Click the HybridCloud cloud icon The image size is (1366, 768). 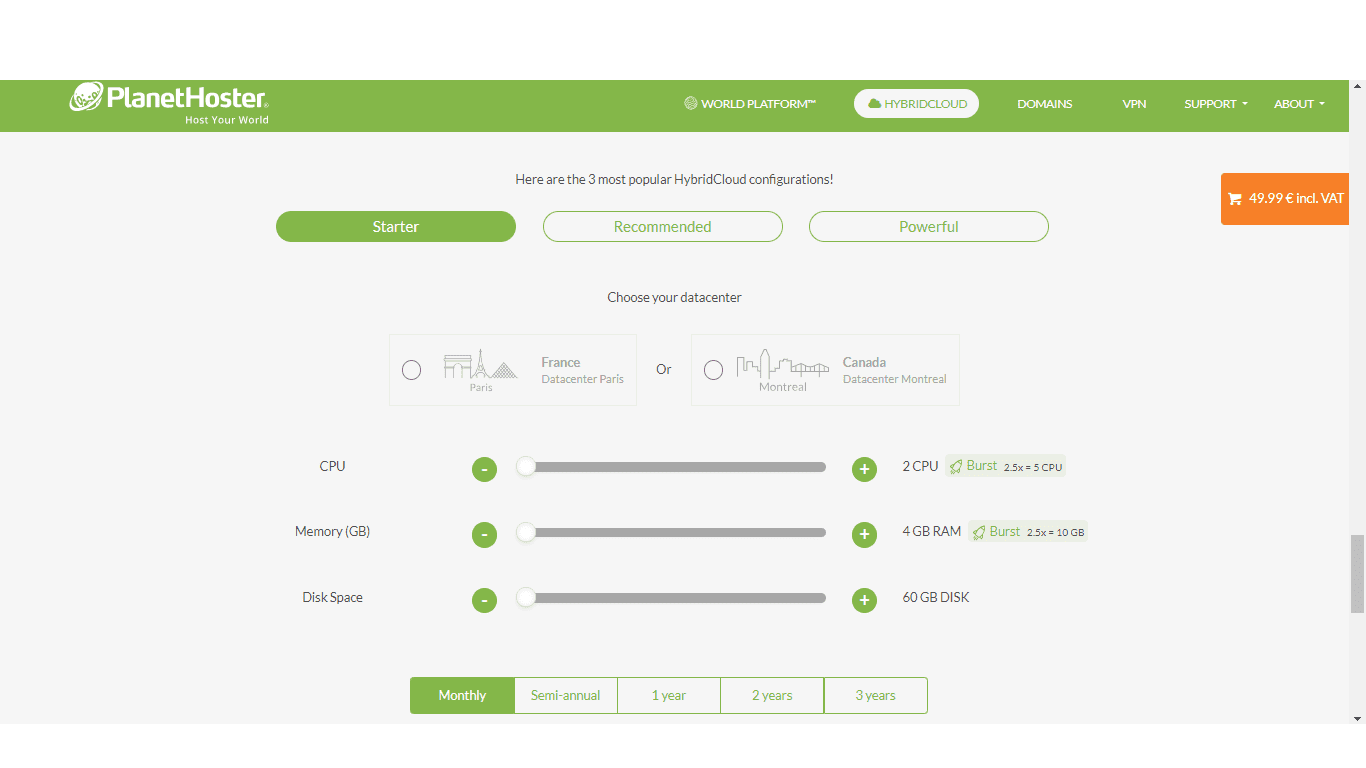click(x=874, y=104)
